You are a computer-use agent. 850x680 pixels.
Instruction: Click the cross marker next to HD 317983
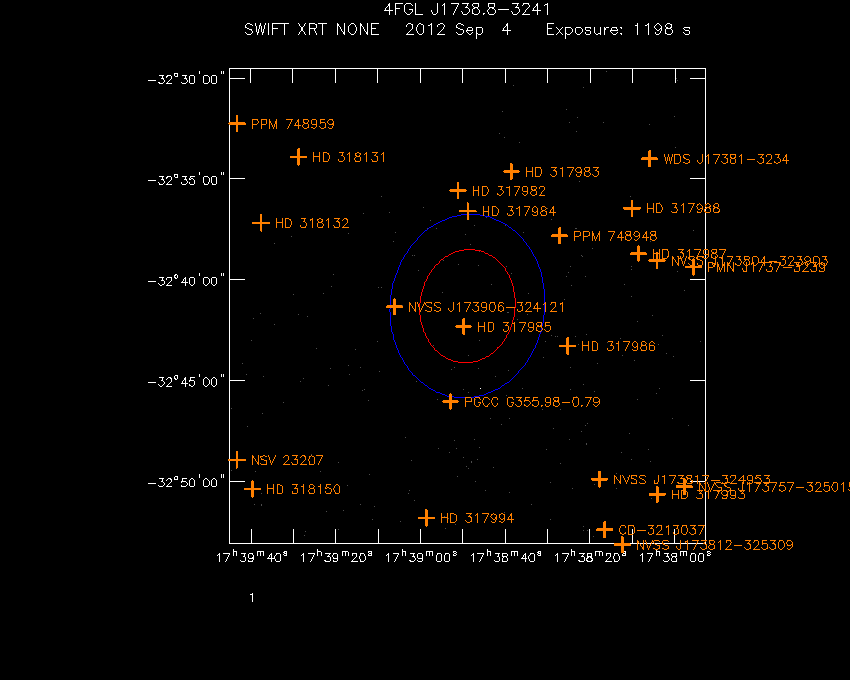click(511, 172)
